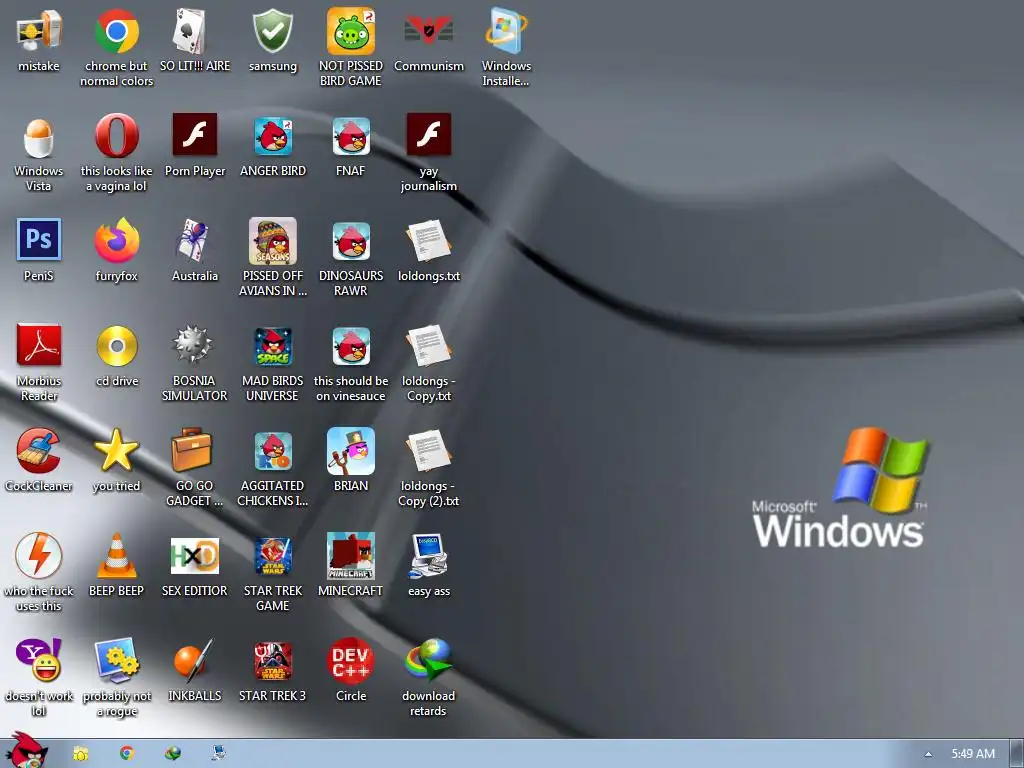Open the 'Australia' spider solitaire icon

coord(195,241)
